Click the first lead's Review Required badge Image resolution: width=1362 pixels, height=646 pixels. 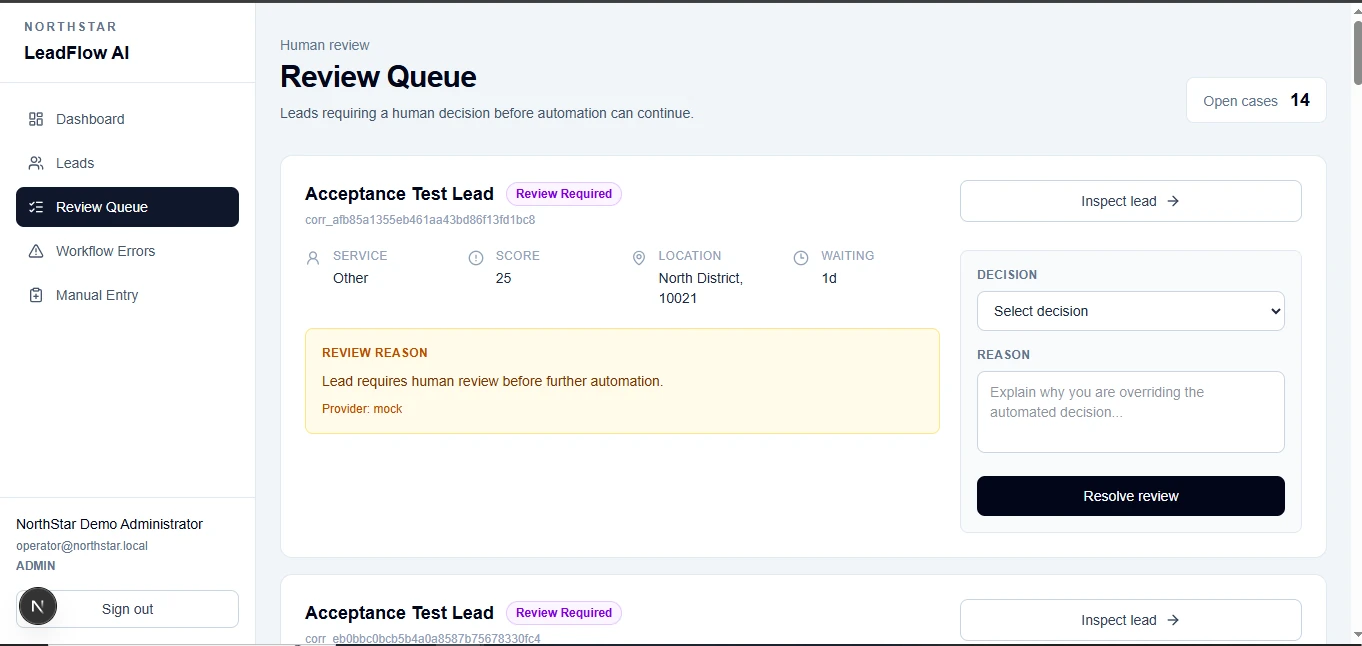(564, 194)
